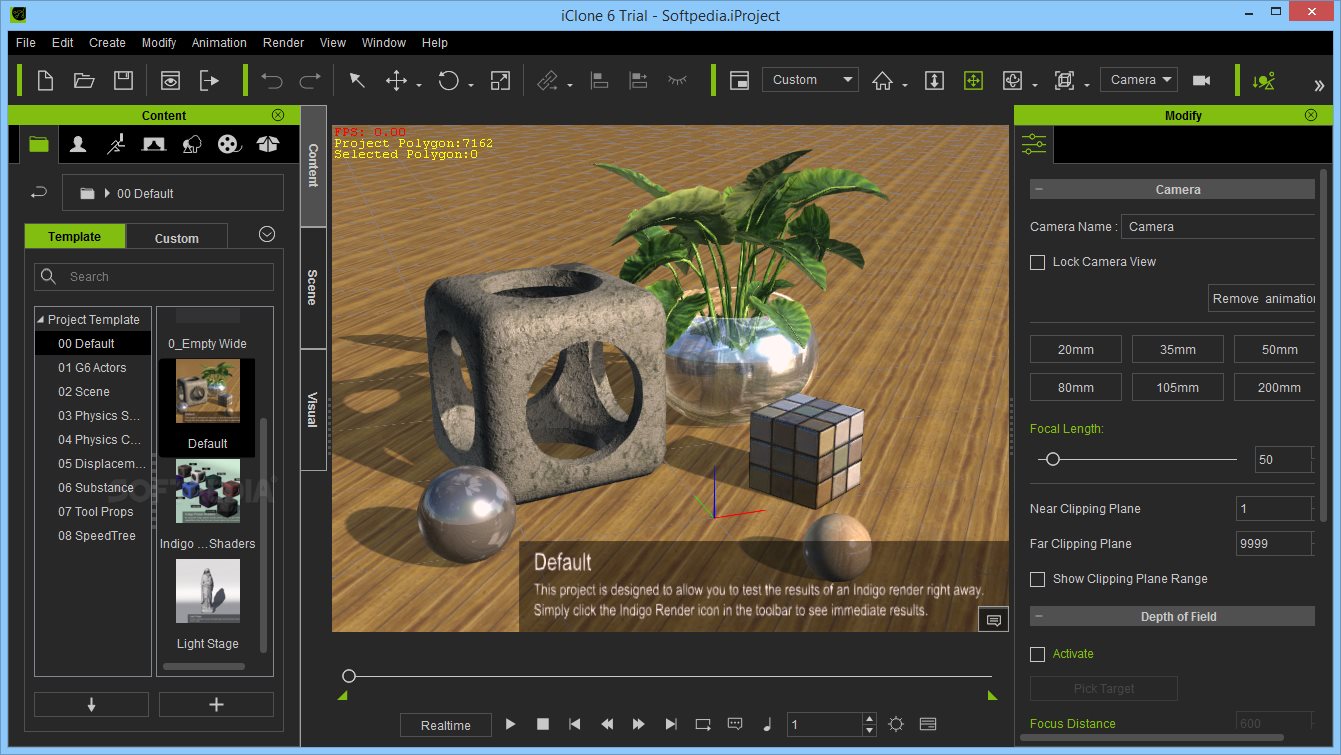Set lens to 105mm
1341x755 pixels.
(x=1178, y=388)
